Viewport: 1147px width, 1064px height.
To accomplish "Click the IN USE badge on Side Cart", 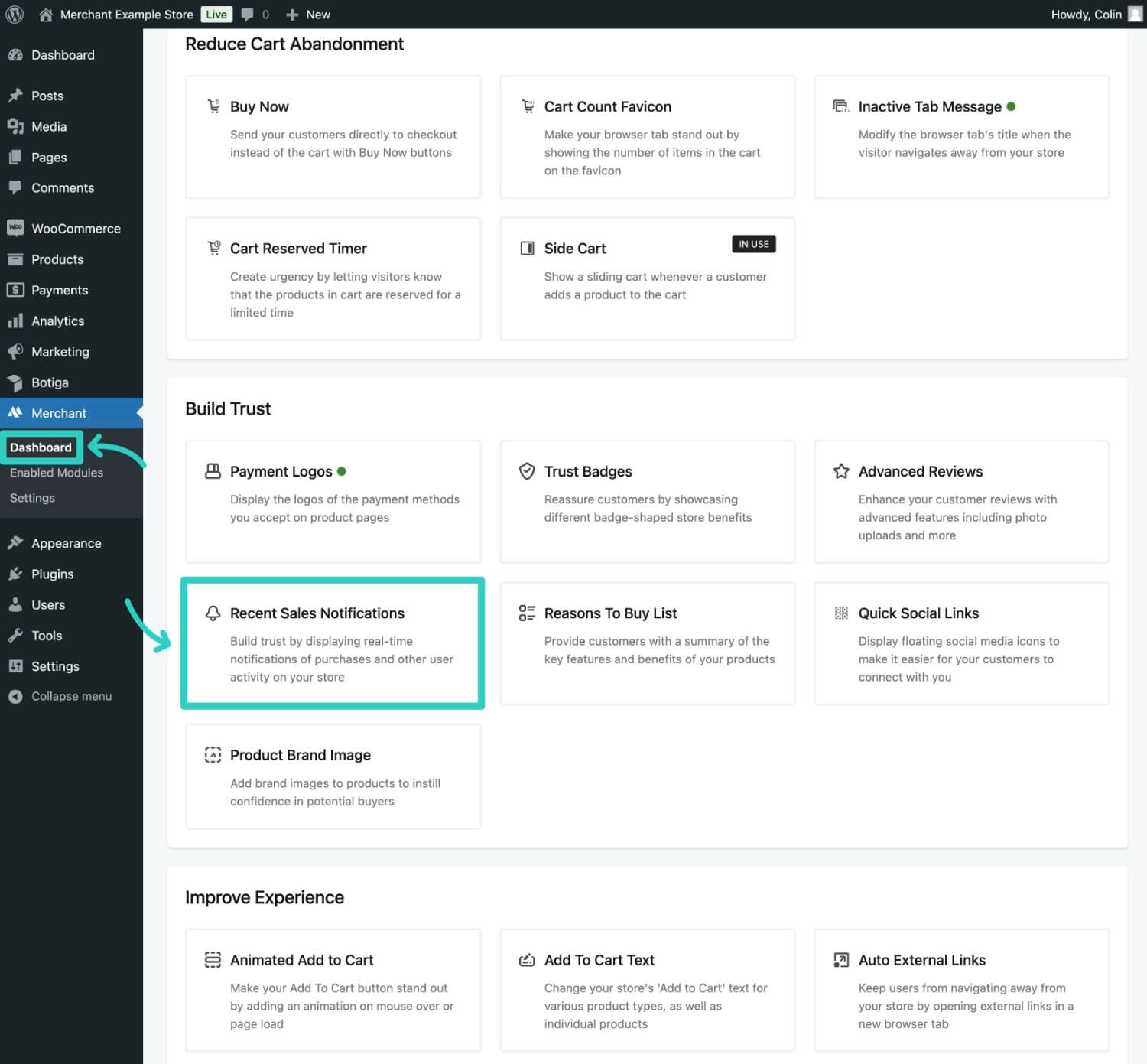I will pos(754,244).
